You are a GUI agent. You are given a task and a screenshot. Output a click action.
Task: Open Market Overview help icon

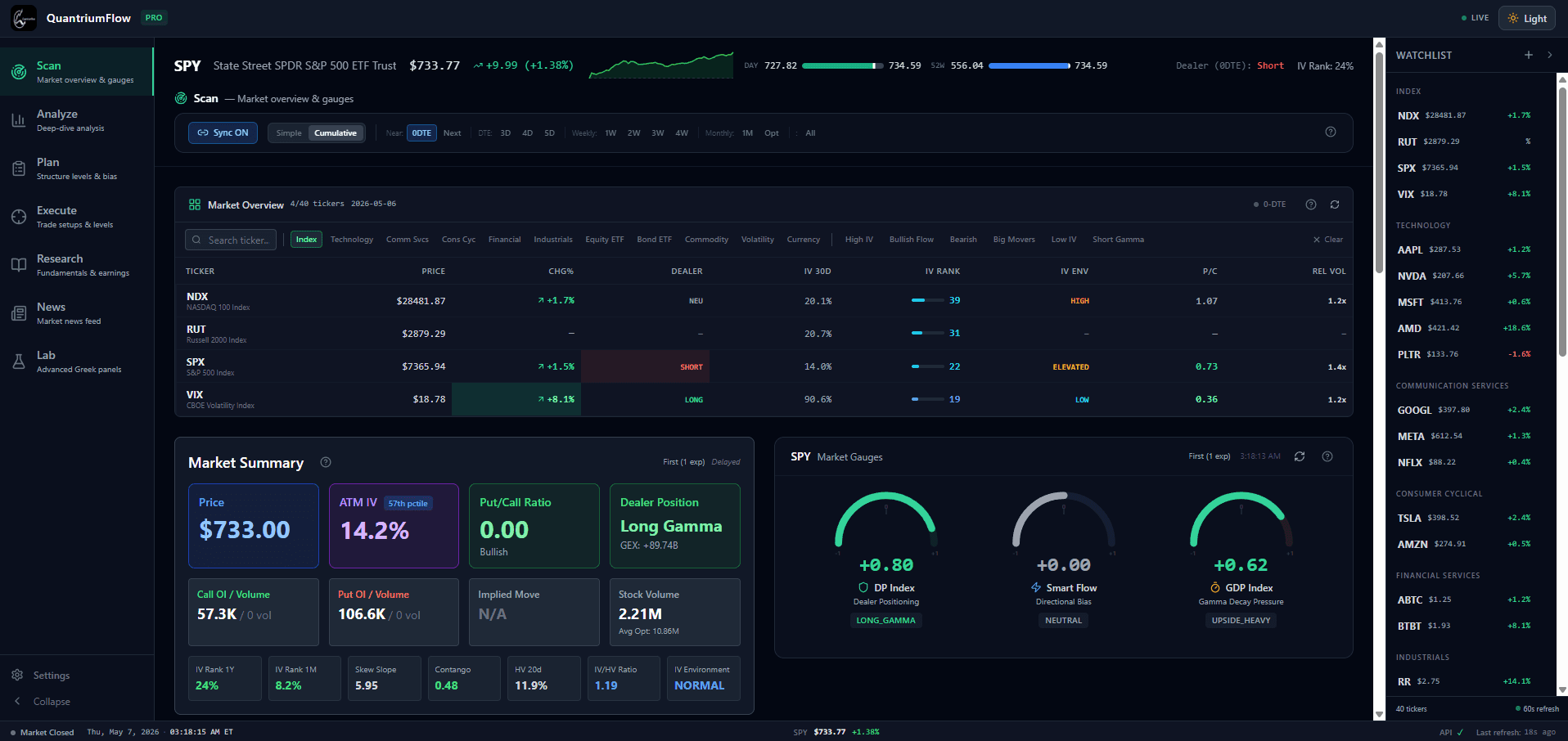click(x=1311, y=204)
